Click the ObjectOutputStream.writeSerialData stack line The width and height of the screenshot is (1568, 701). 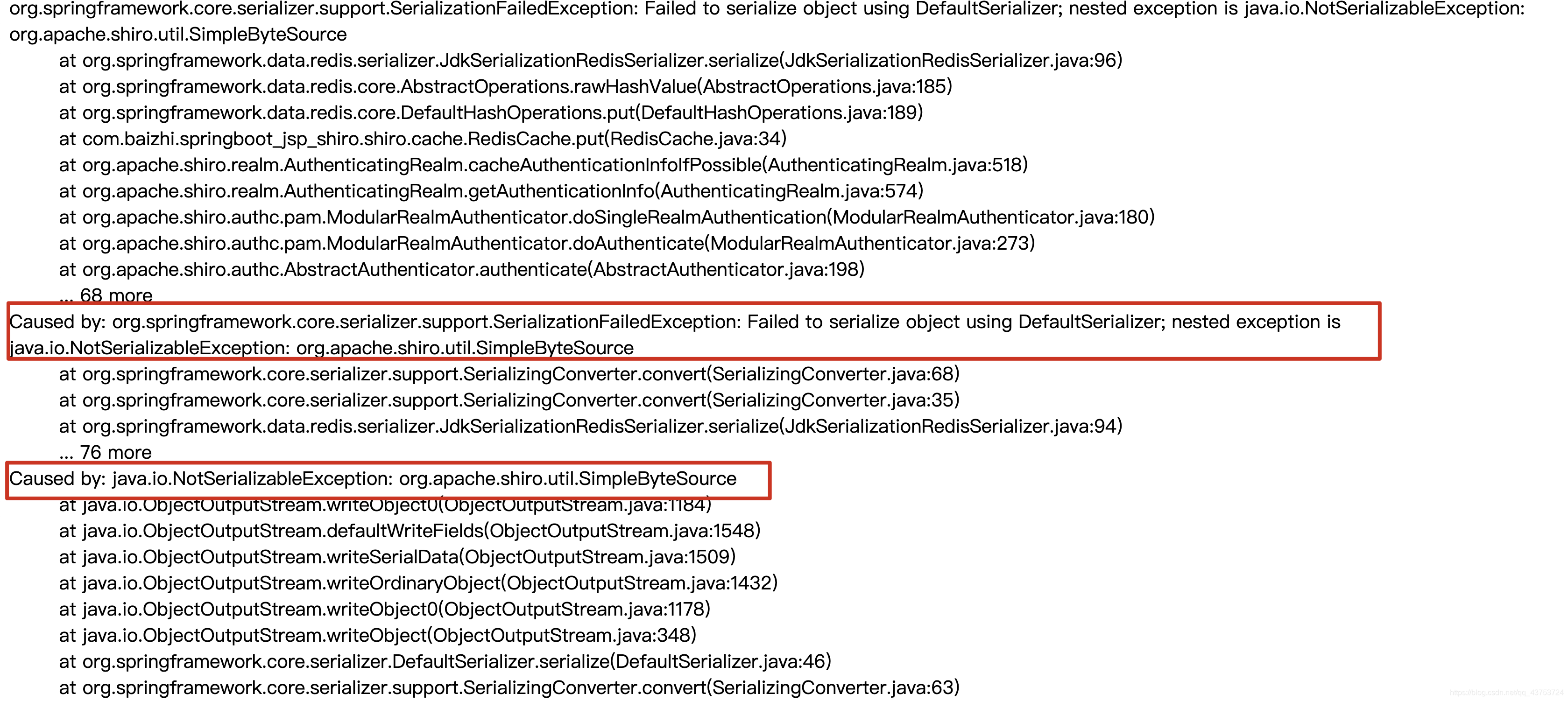[397, 557]
